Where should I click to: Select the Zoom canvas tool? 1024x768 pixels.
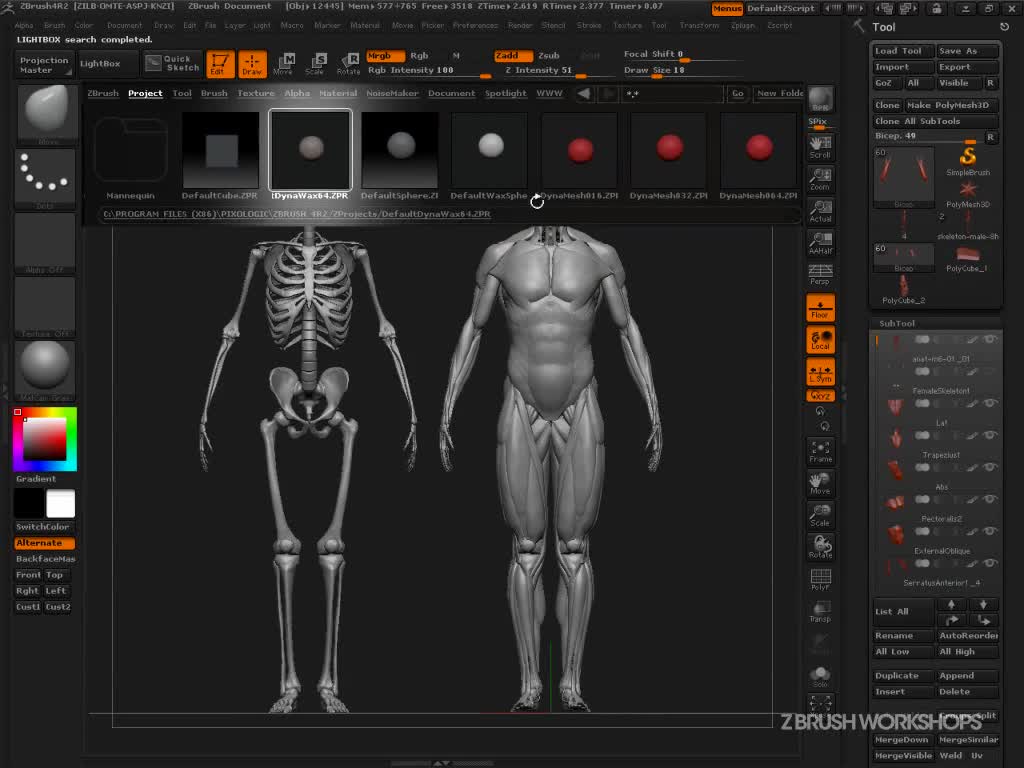point(820,180)
